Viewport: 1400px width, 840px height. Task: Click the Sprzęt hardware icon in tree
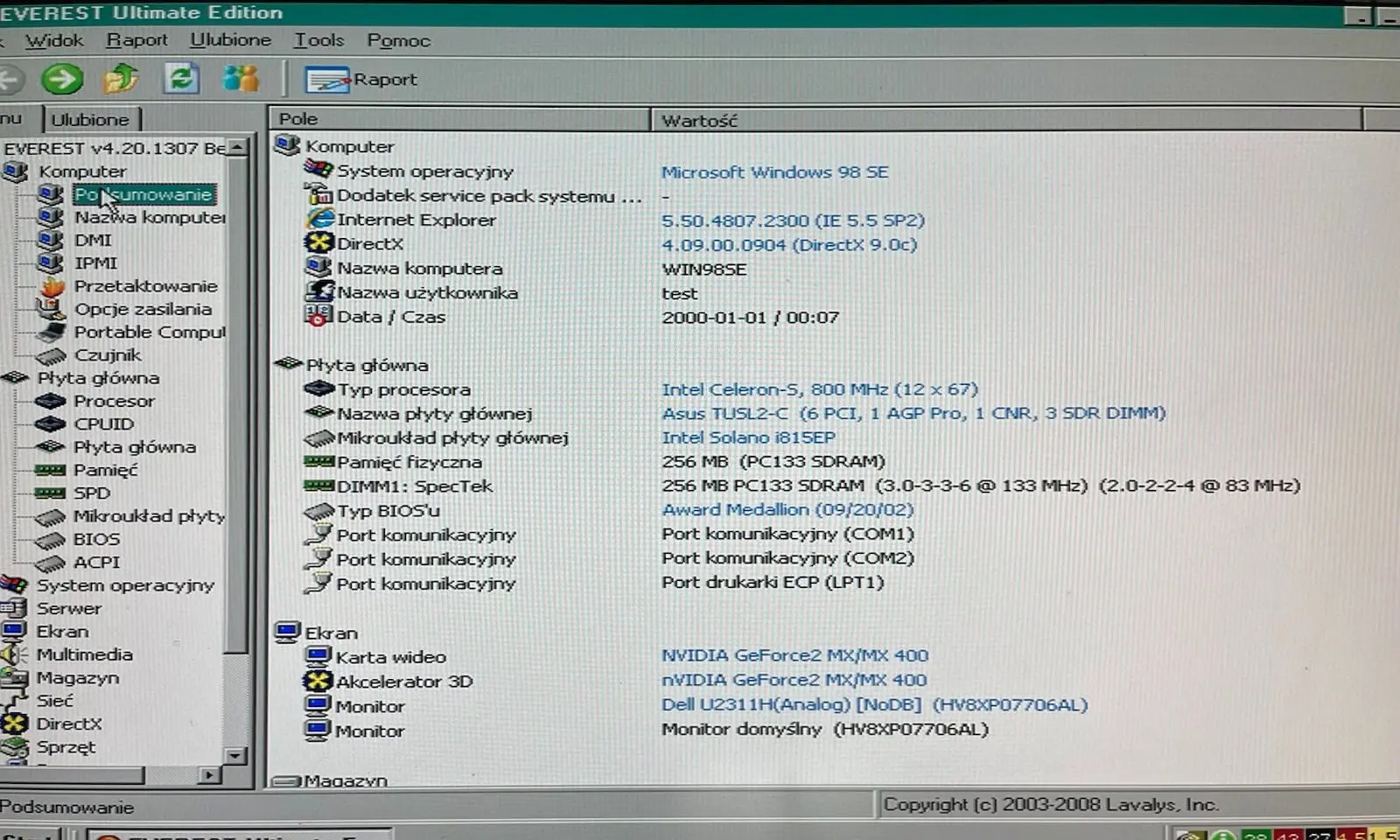pos(14,747)
